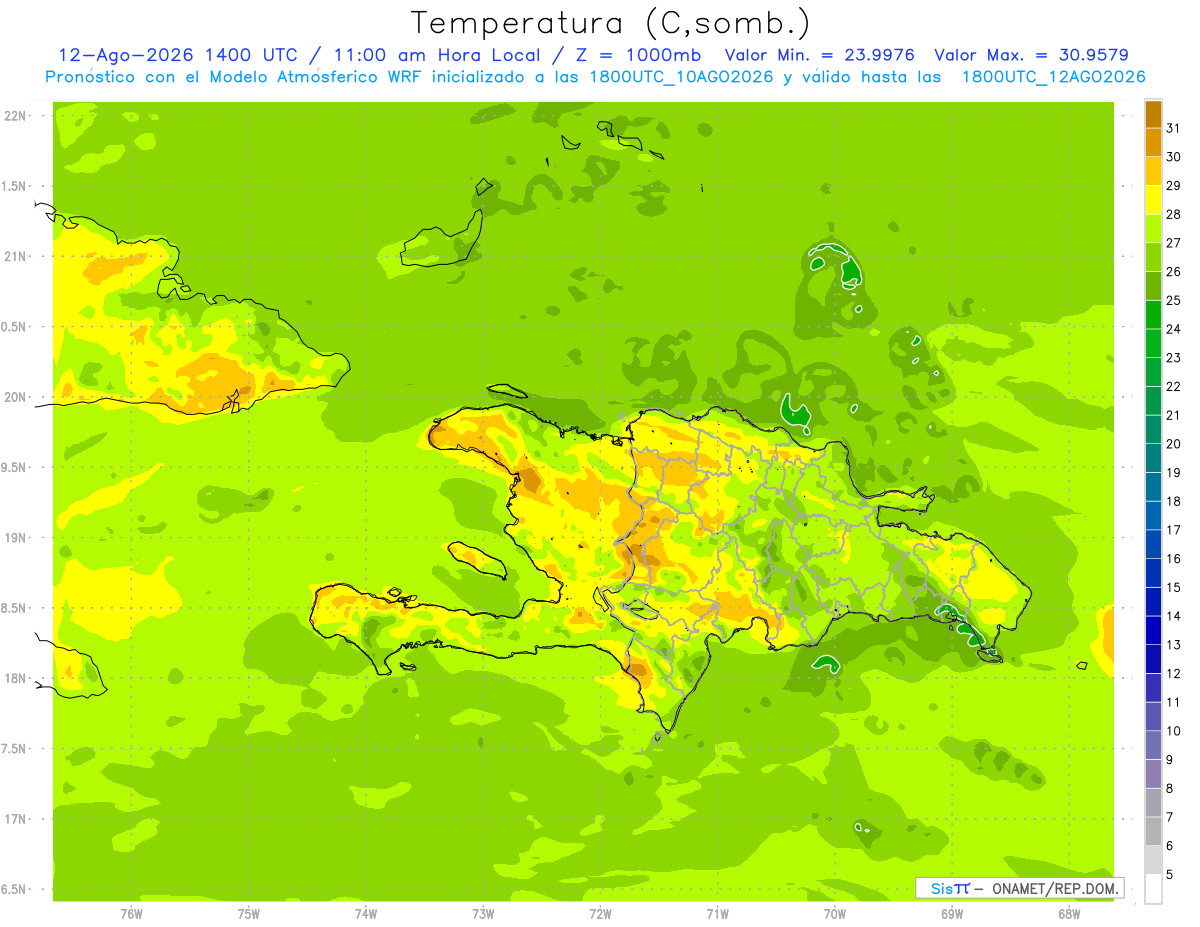
Task: Click the purple swatch between 9 and 10
Action: [x=1153, y=745]
